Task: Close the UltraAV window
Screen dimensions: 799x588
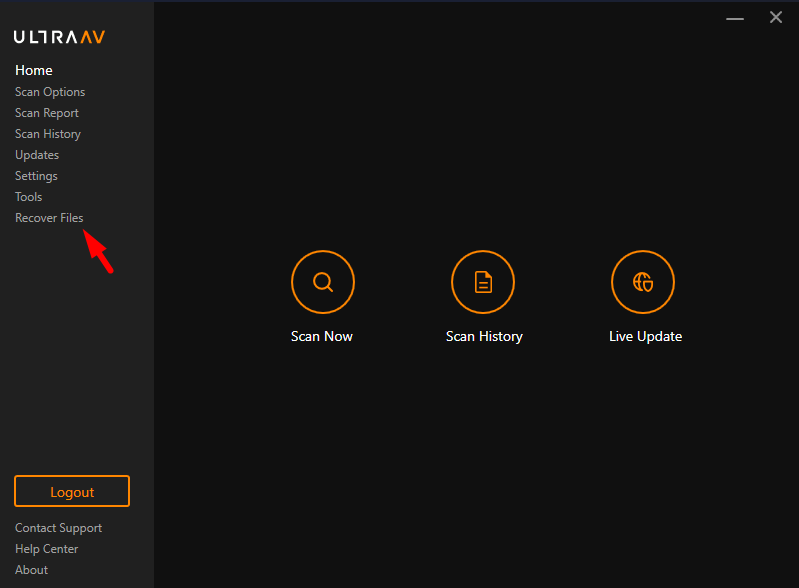Action: pyautogui.click(x=776, y=17)
